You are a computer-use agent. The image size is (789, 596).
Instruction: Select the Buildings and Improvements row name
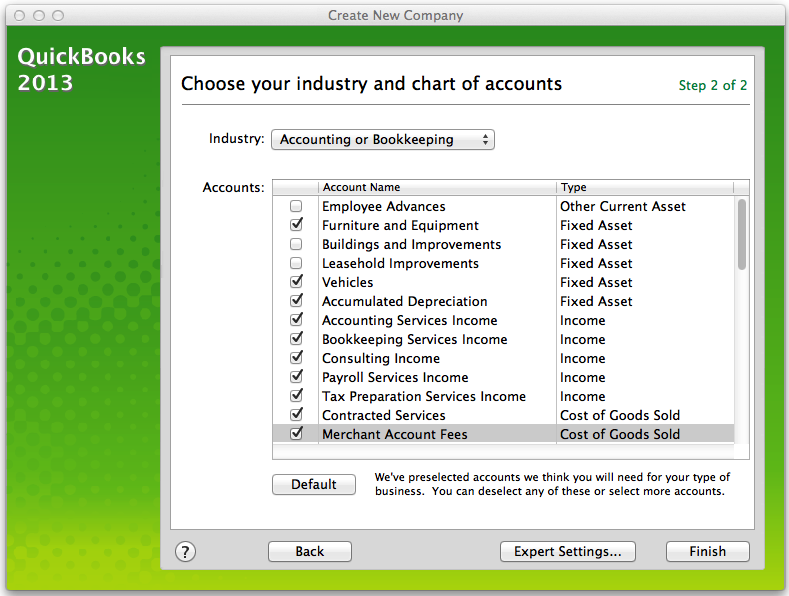tap(412, 245)
